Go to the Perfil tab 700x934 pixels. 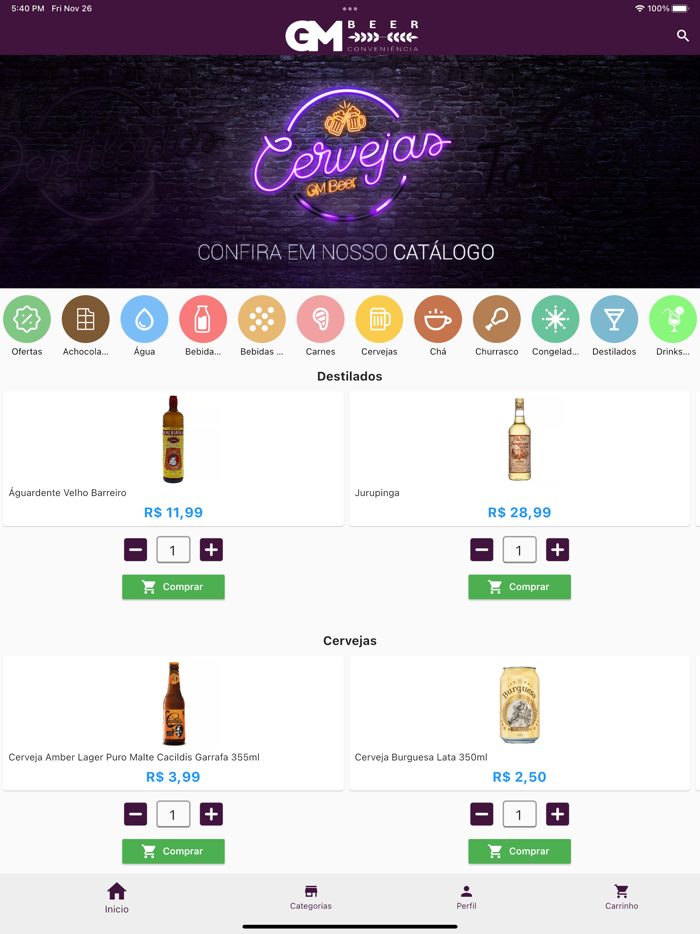point(466,898)
